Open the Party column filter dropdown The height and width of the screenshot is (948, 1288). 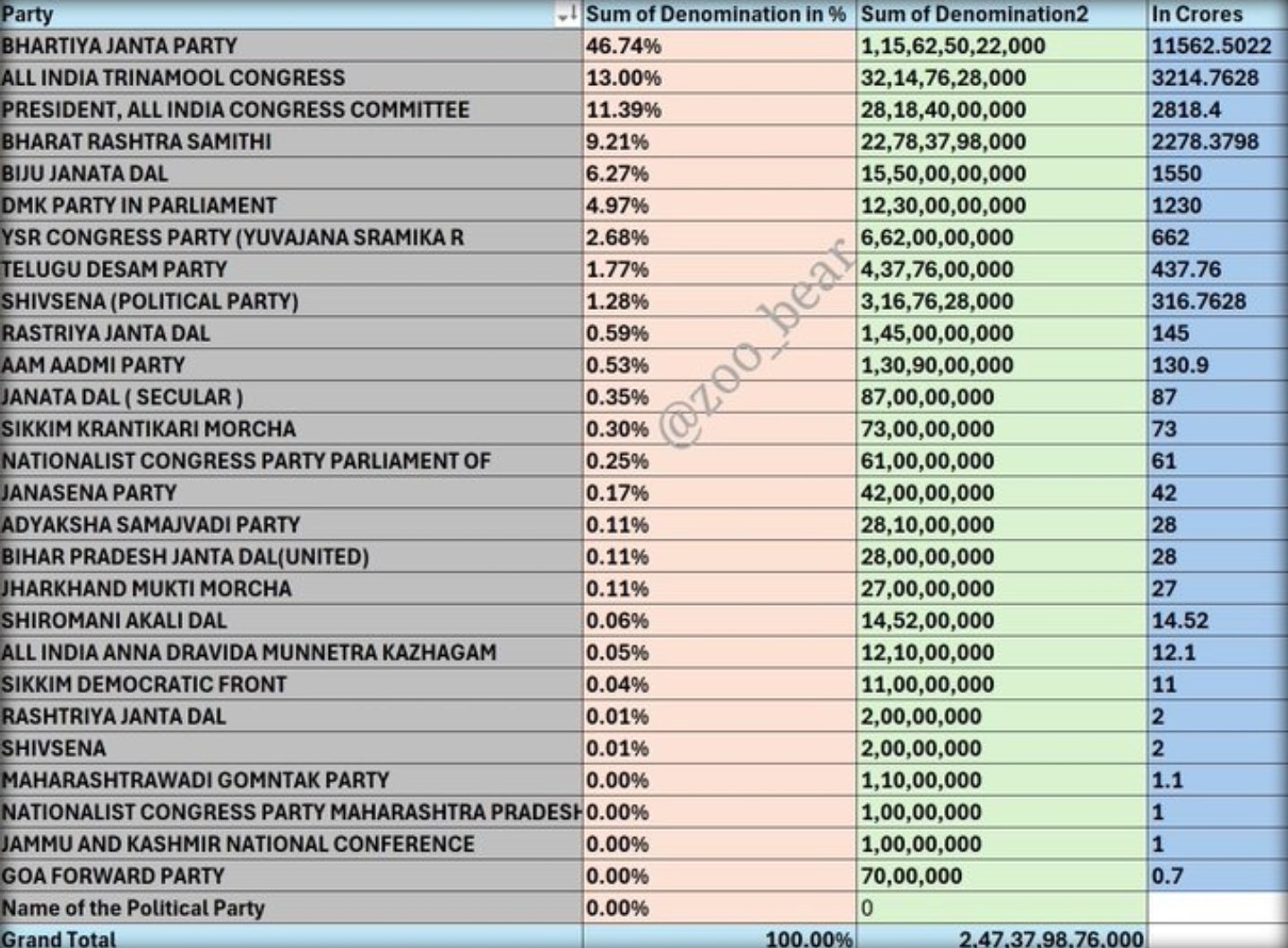point(567,15)
